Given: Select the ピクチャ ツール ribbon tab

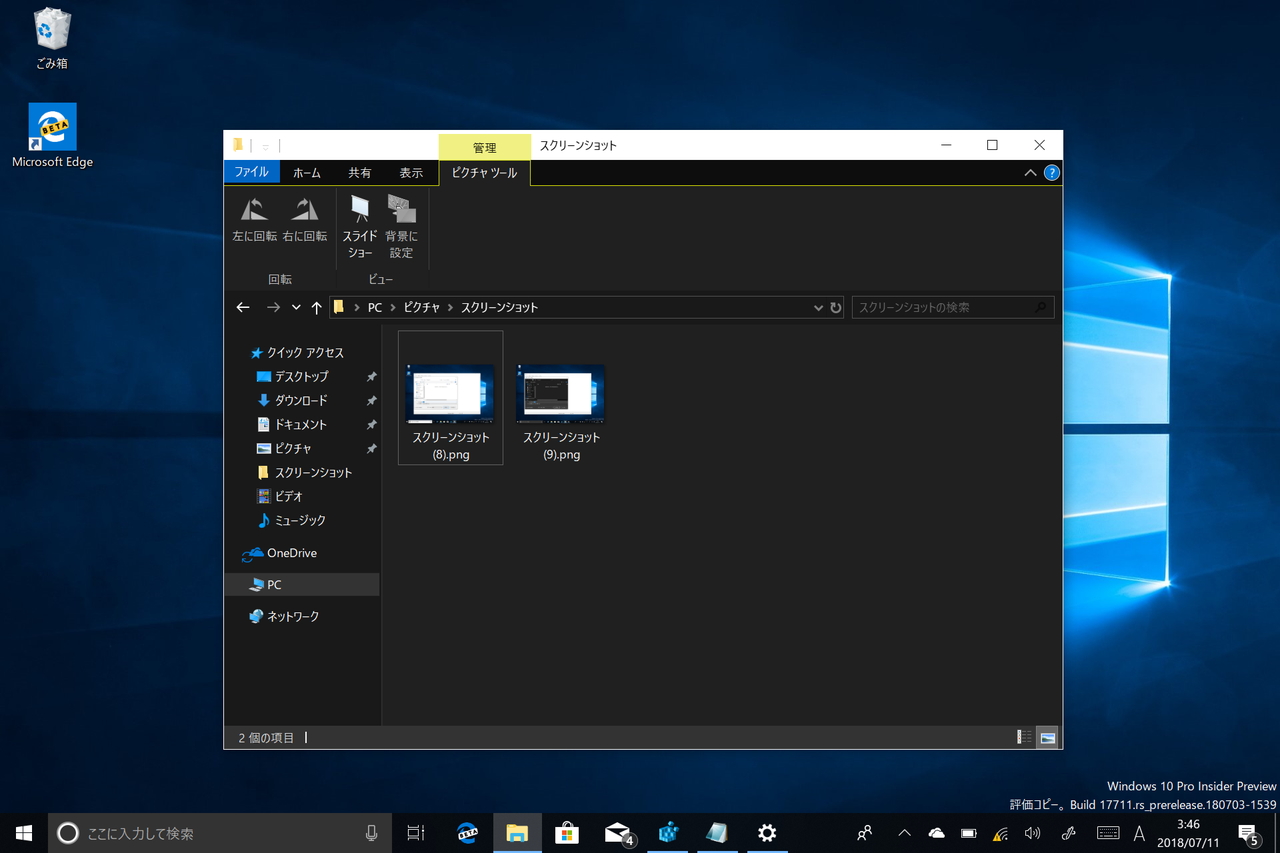Looking at the screenshot, I should tap(484, 173).
